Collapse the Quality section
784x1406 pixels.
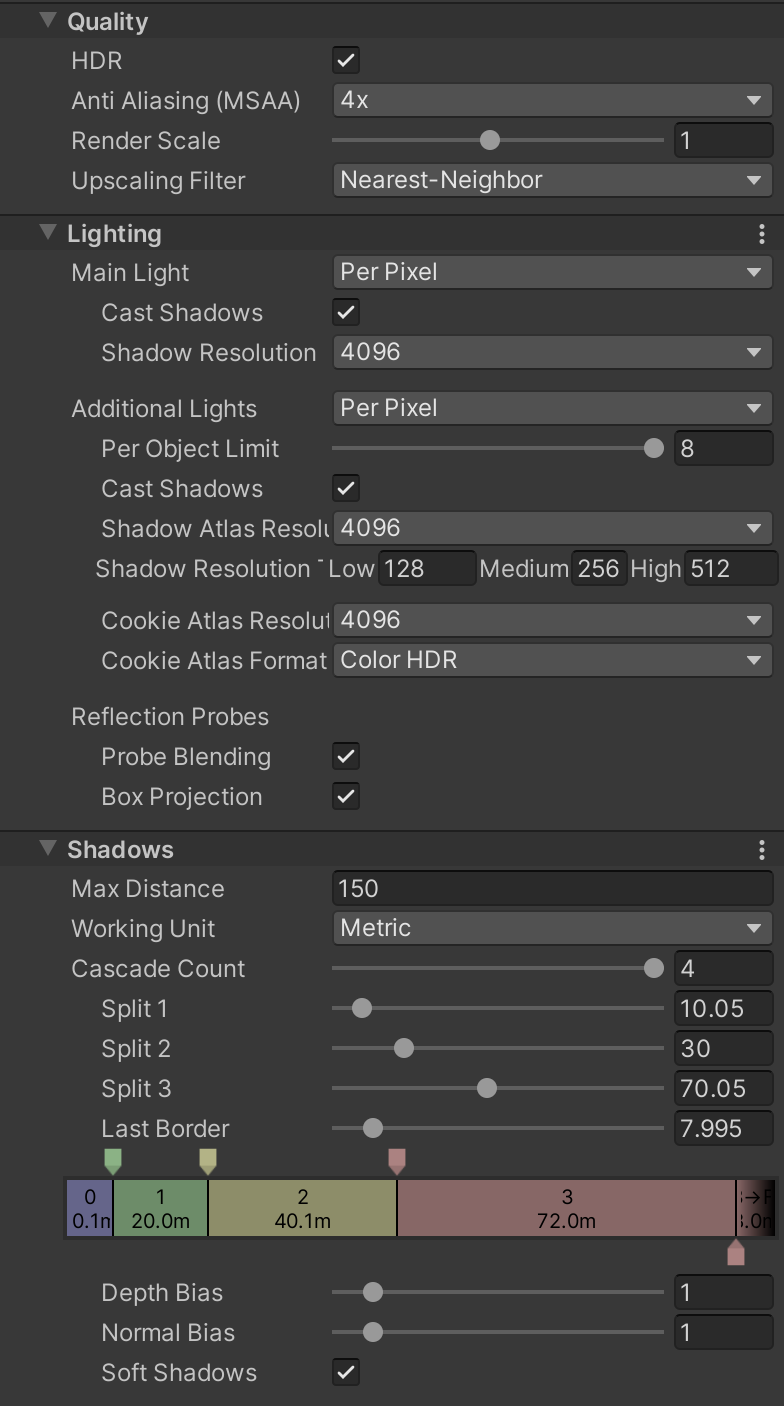pyautogui.click(x=48, y=21)
